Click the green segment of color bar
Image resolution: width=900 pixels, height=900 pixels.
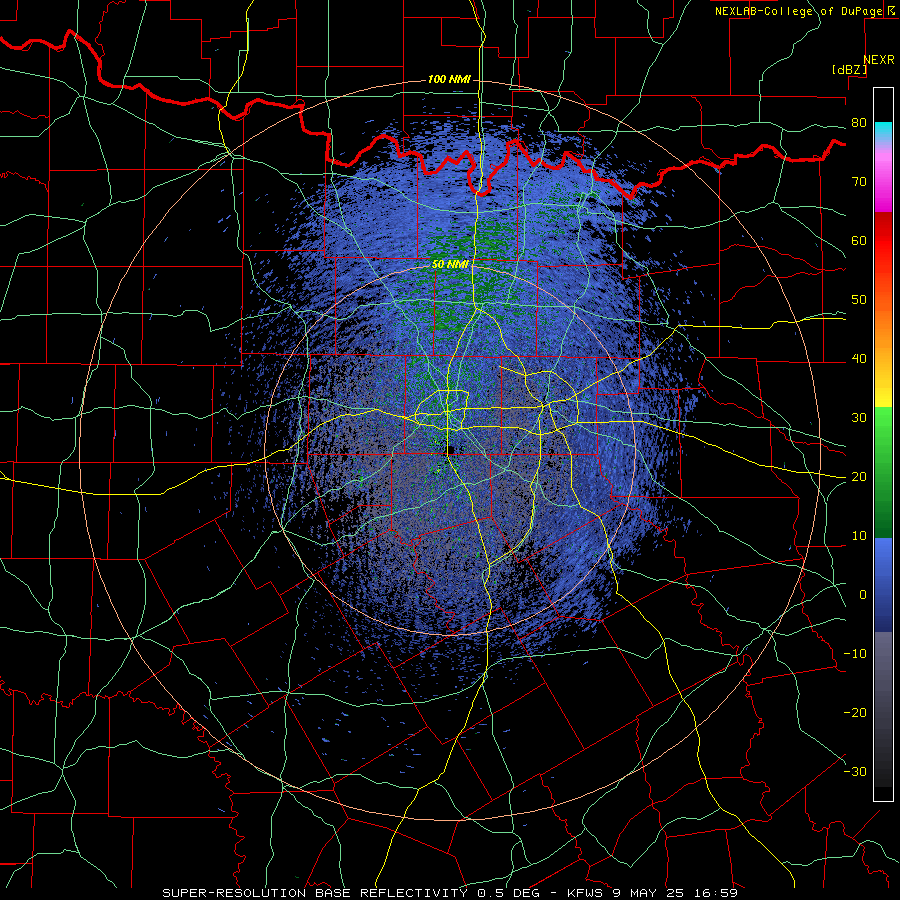pyautogui.click(x=883, y=472)
